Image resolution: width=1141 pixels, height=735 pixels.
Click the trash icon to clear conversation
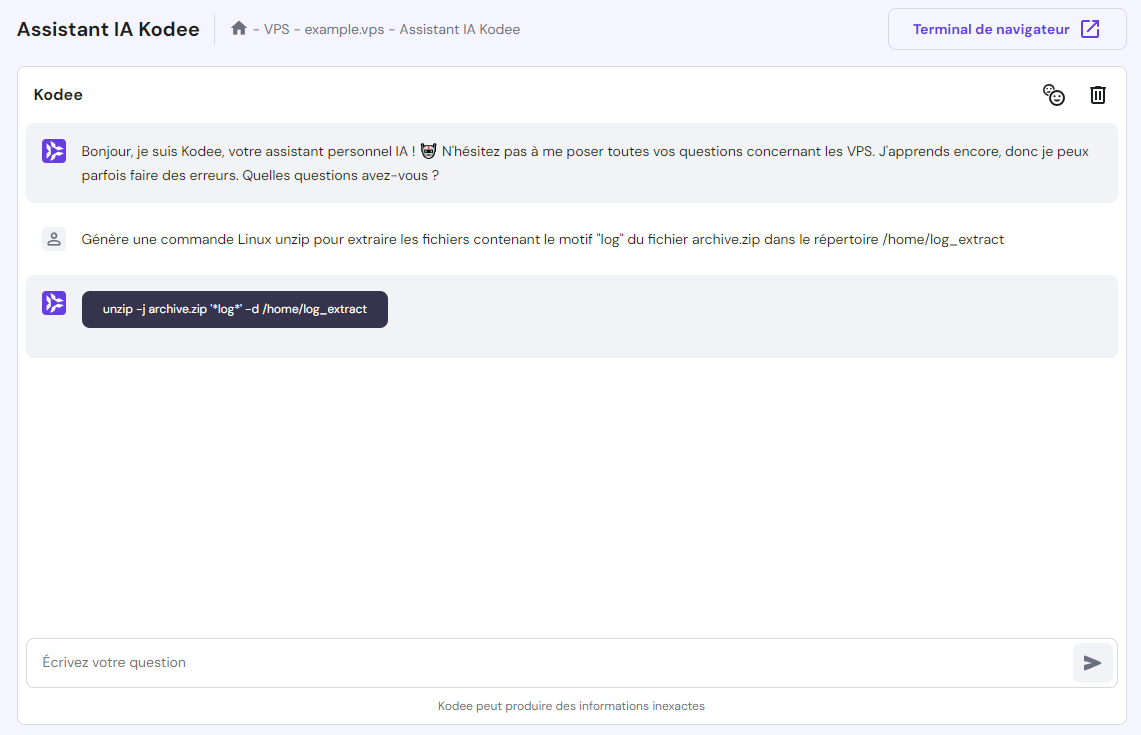point(1097,94)
